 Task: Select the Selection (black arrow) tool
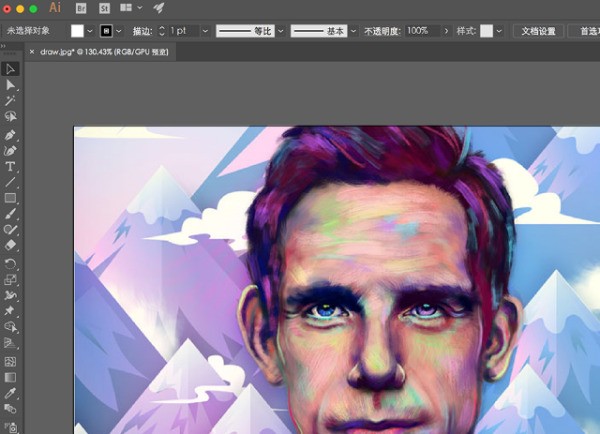click(11, 69)
